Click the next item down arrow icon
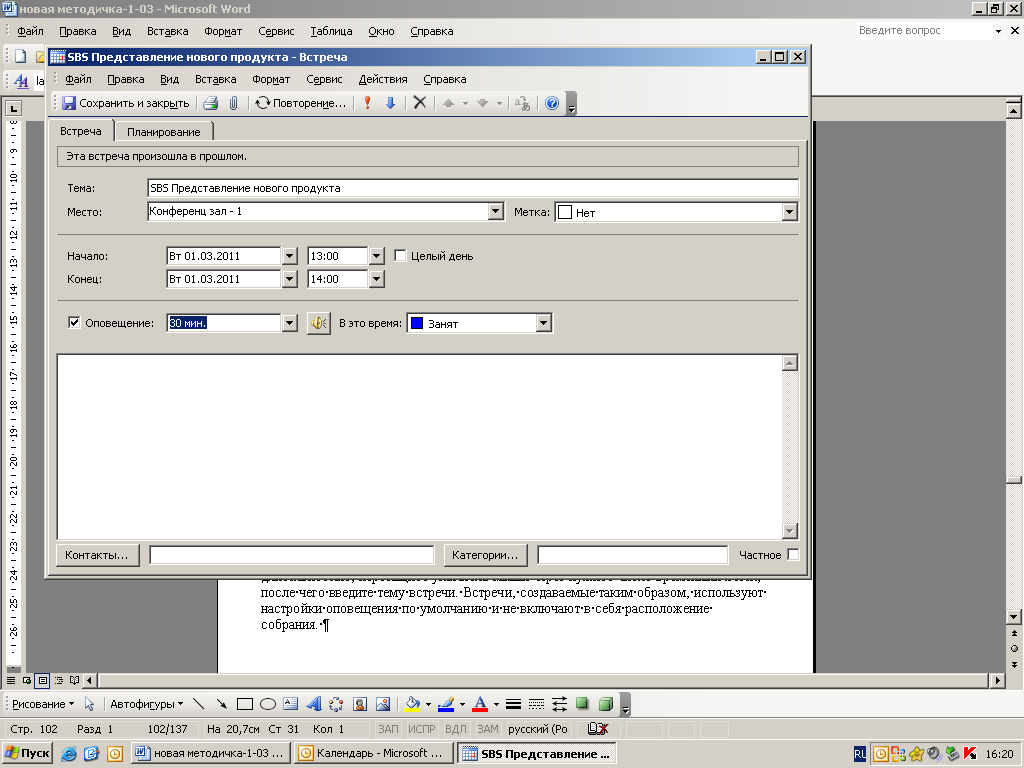 pyautogui.click(x=483, y=103)
